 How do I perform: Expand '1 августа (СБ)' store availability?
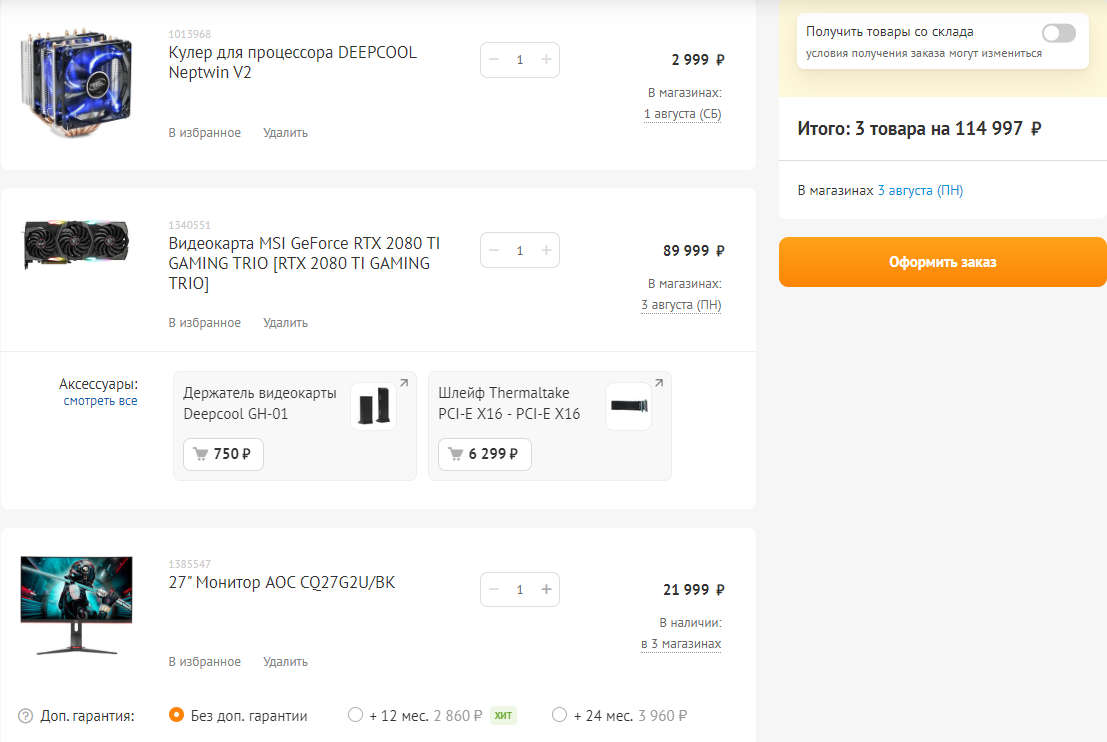(682, 114)
